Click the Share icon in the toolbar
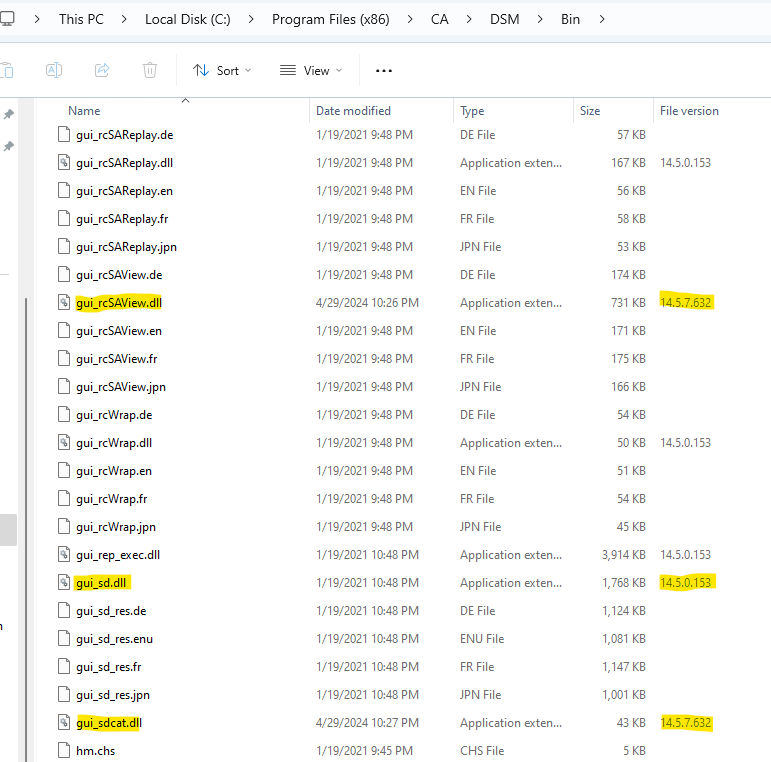771x762 pixels. tap(102, 70)
